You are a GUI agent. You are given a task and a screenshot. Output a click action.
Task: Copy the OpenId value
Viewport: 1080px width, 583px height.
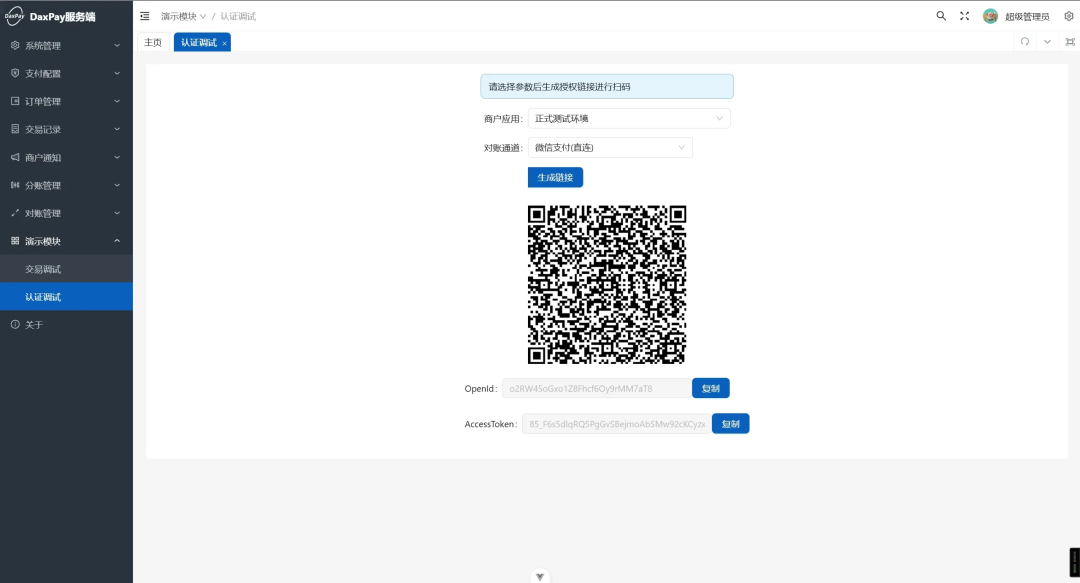pos(711,388)
